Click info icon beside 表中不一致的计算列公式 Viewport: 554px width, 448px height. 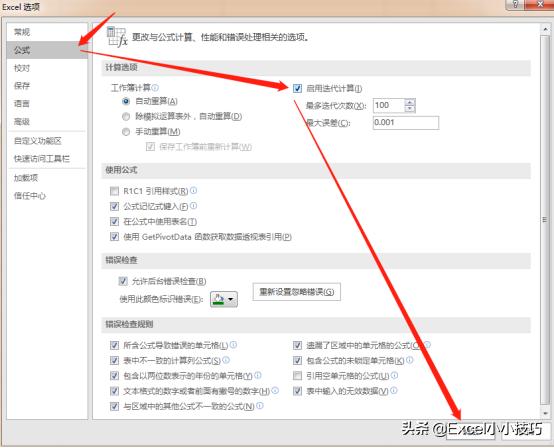pyautogui.click(x=226, y=360)
